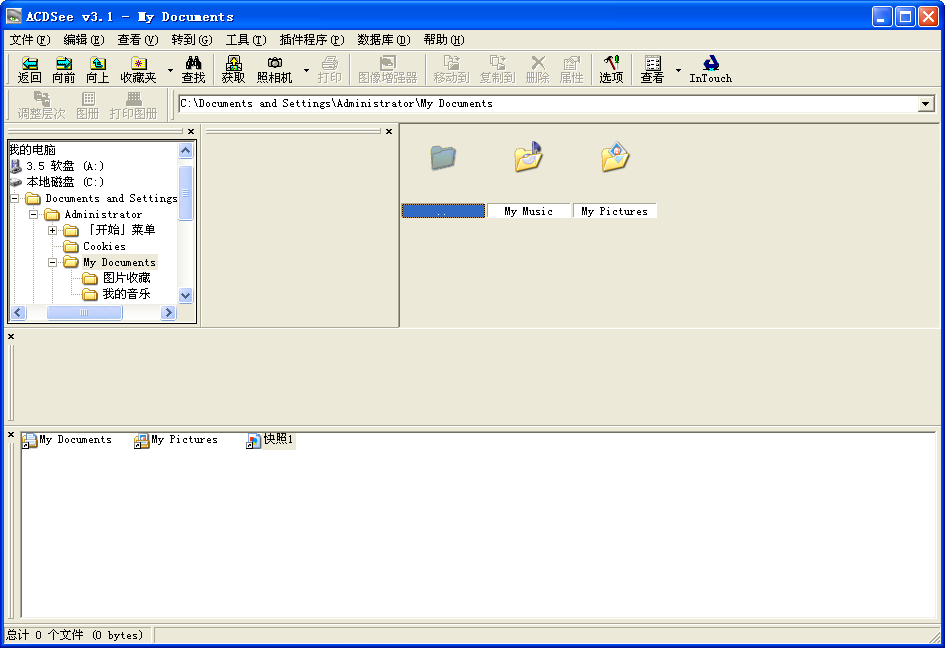Click the 打印图册 print album icon

pyautogui.click(x=133, y=105)
